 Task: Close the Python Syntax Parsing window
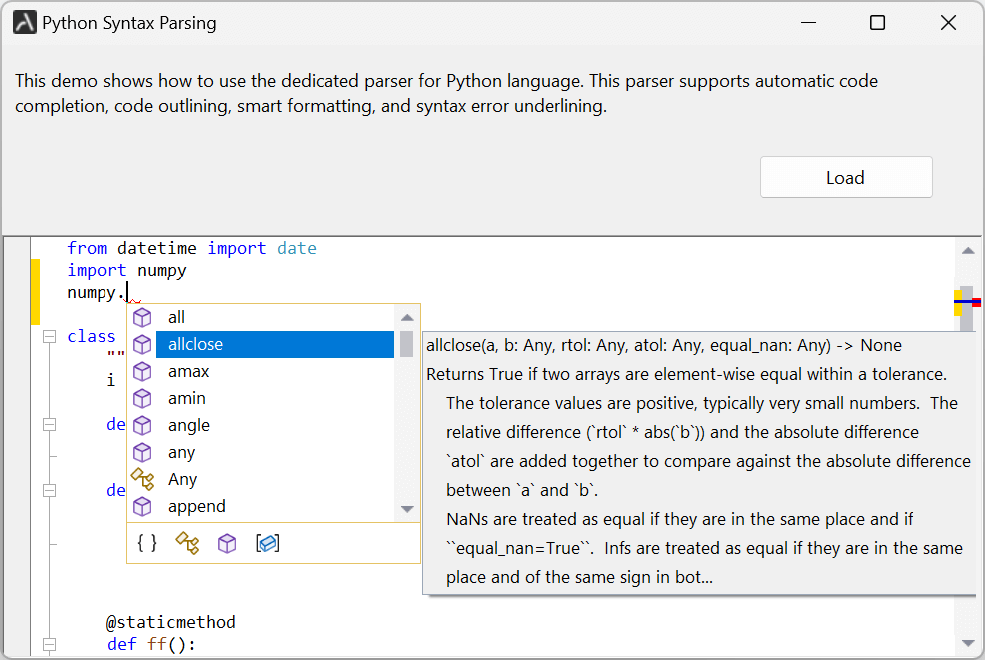948,23
